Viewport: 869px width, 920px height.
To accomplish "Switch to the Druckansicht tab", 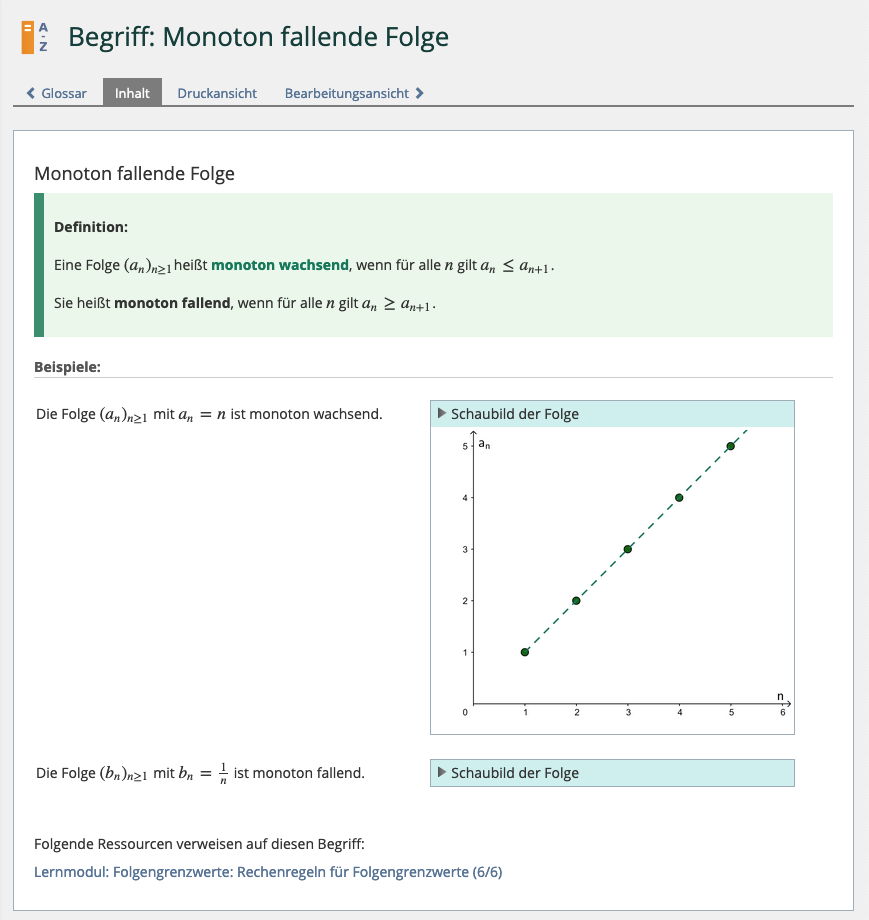I will click(x=217, y=94).
